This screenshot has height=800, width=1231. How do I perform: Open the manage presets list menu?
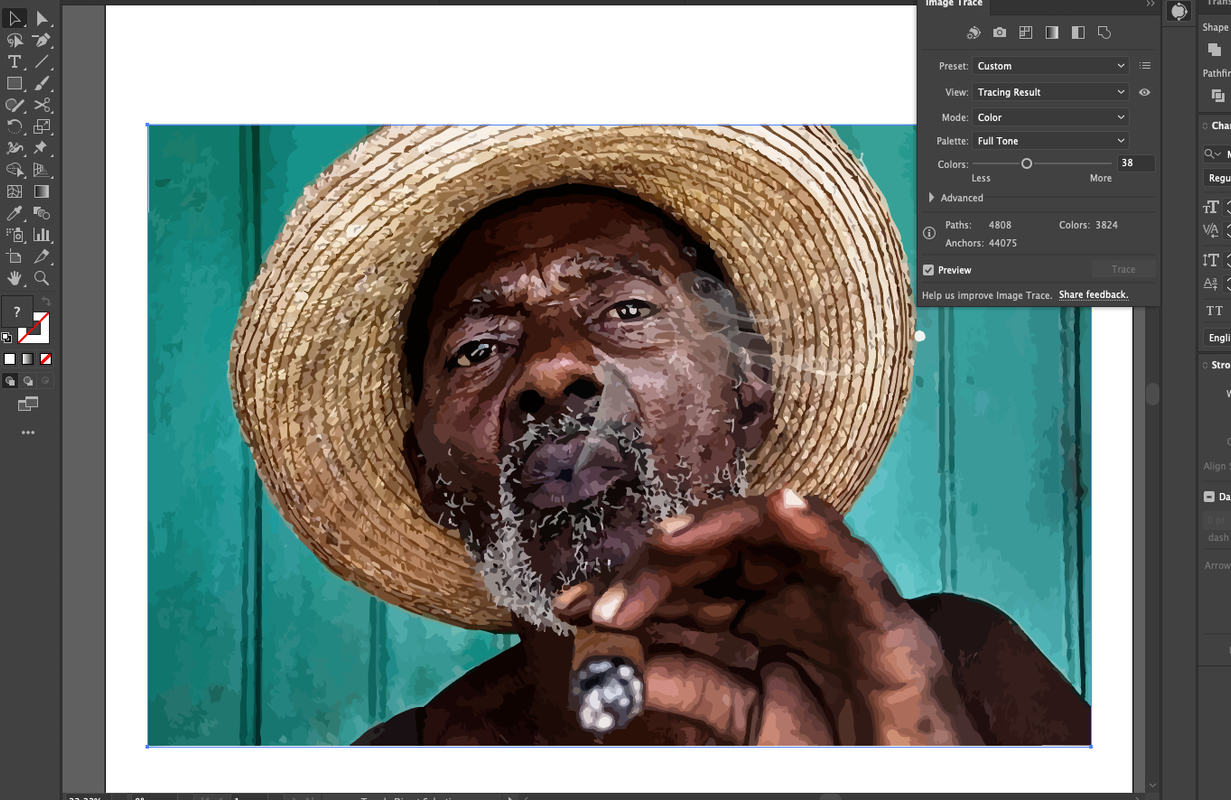1145,66
